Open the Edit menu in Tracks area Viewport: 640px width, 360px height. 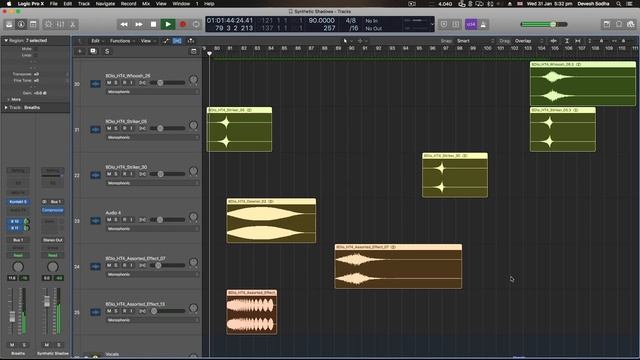pyautogui.click(x=97, y=41)
